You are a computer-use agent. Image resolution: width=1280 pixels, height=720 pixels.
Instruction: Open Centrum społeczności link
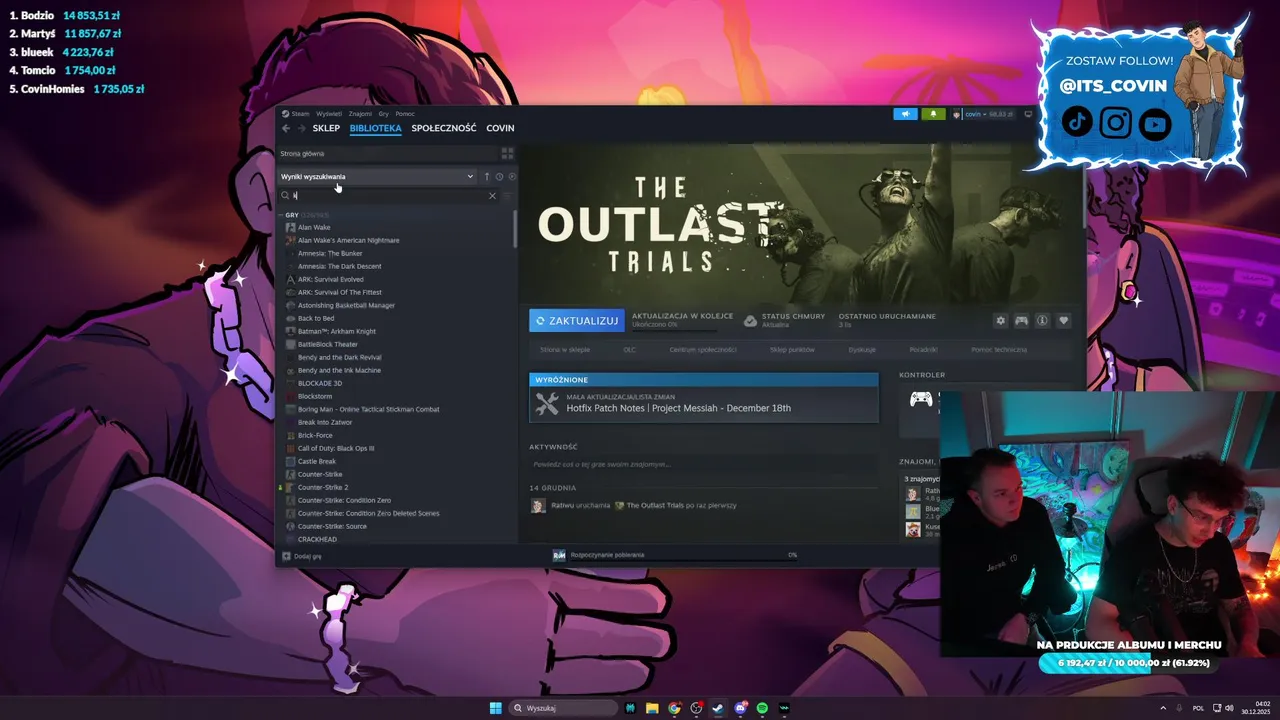(703, 350)
